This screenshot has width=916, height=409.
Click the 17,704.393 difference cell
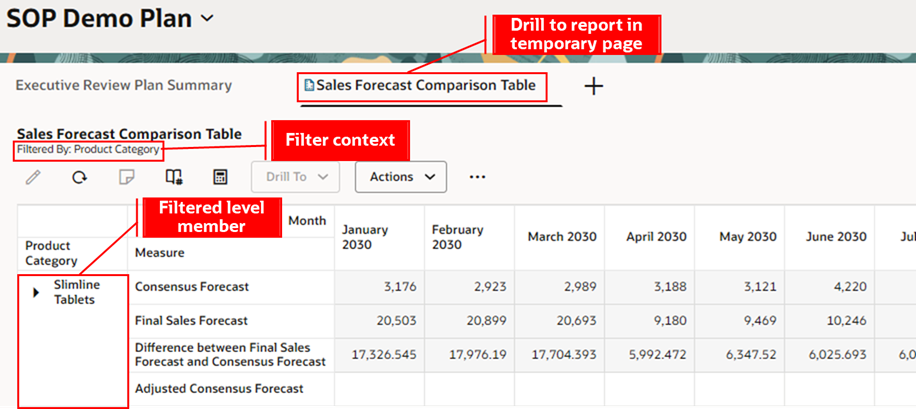coord(560,355)
